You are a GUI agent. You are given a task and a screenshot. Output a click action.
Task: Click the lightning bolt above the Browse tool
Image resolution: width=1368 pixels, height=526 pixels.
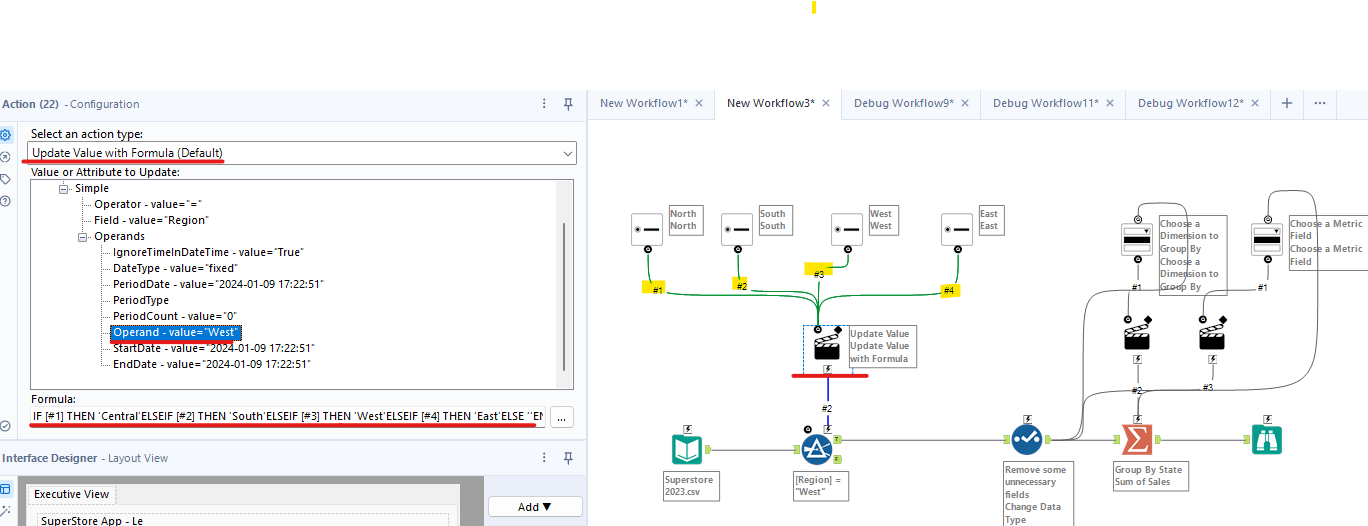click(x=1267, y=419)
